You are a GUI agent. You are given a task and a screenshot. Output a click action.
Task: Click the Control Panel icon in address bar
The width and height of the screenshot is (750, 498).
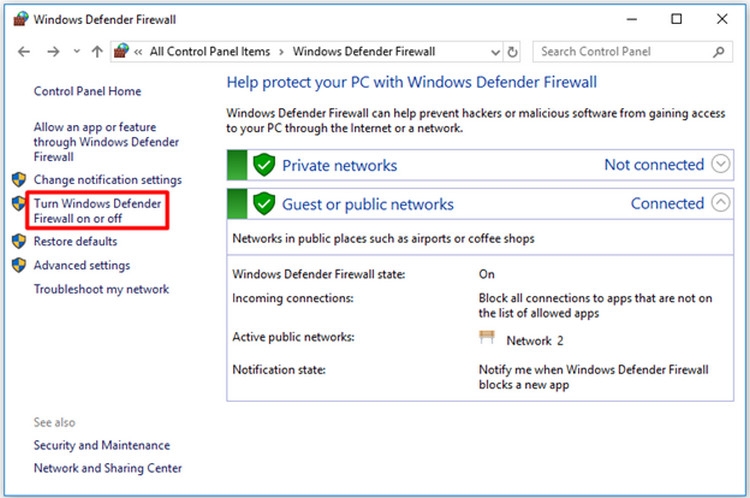pyautogui.click(x=121, y=51)
